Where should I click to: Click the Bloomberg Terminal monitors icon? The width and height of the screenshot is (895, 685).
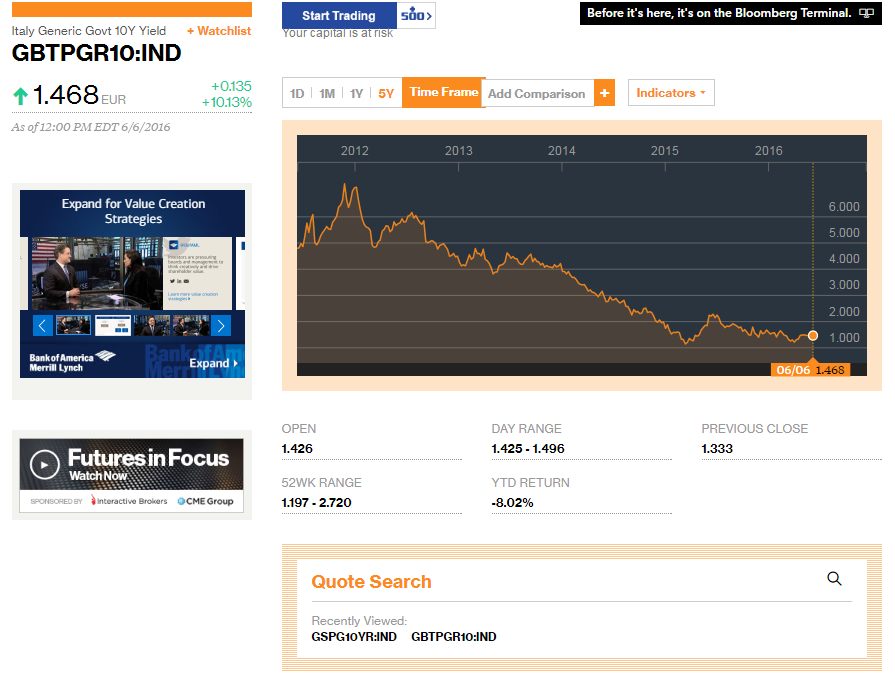pos(866,13)
